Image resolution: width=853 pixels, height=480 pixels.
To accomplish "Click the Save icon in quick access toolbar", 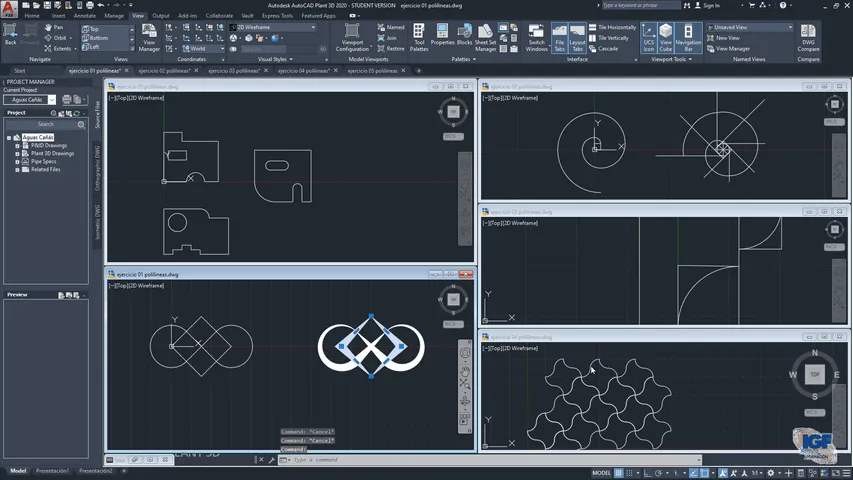I will coord(47,5).
